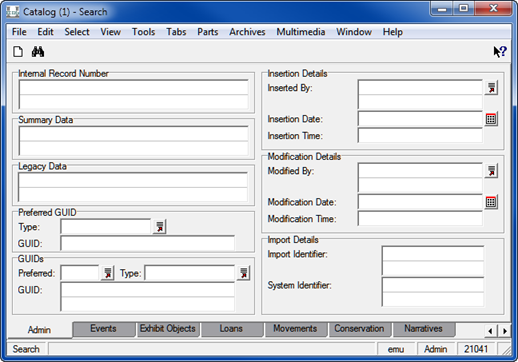Open the Help menu

pyautogui.click(x=393, y=32)
